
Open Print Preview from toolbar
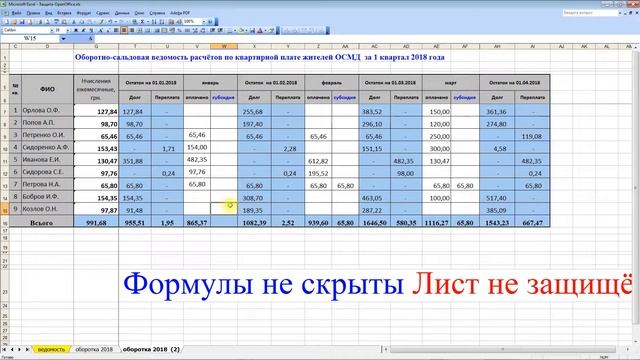(x=48, y=22)
